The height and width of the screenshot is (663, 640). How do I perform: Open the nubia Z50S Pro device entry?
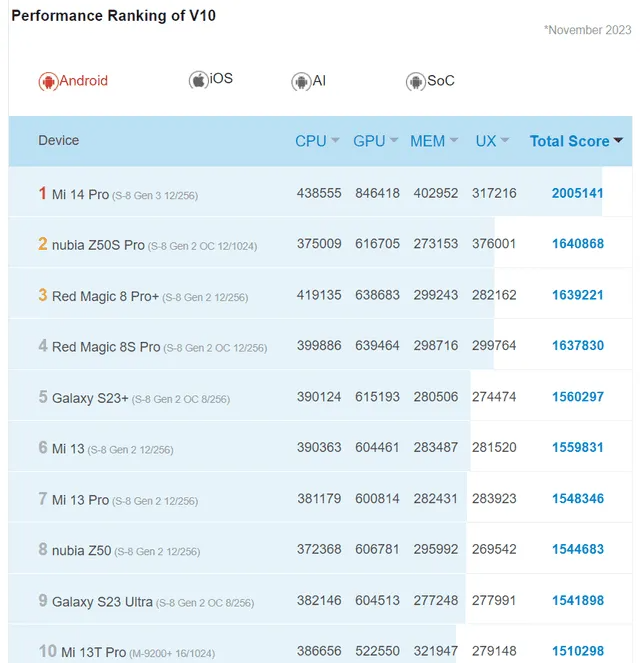tap(98, 245)
